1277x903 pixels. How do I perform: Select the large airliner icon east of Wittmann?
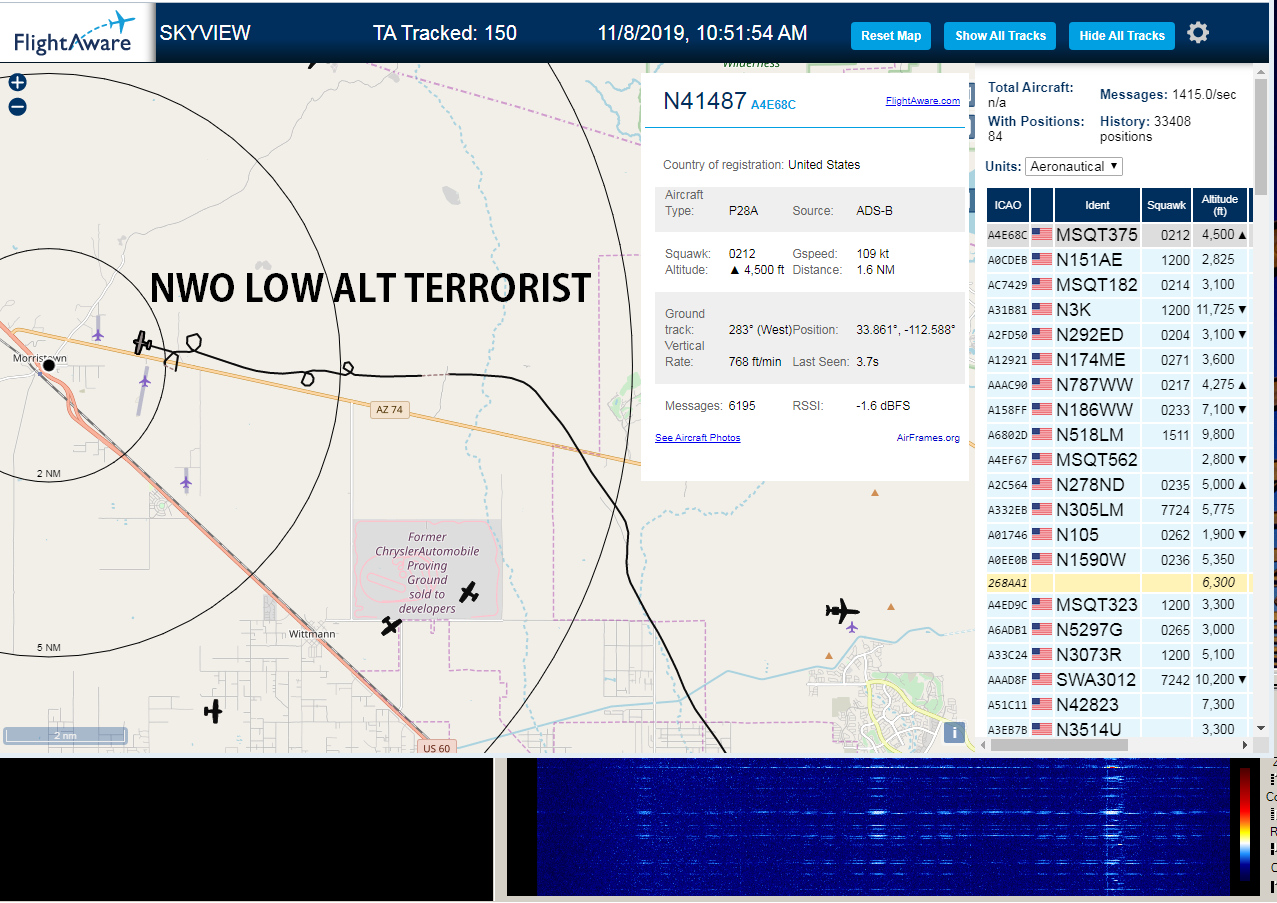842,610
